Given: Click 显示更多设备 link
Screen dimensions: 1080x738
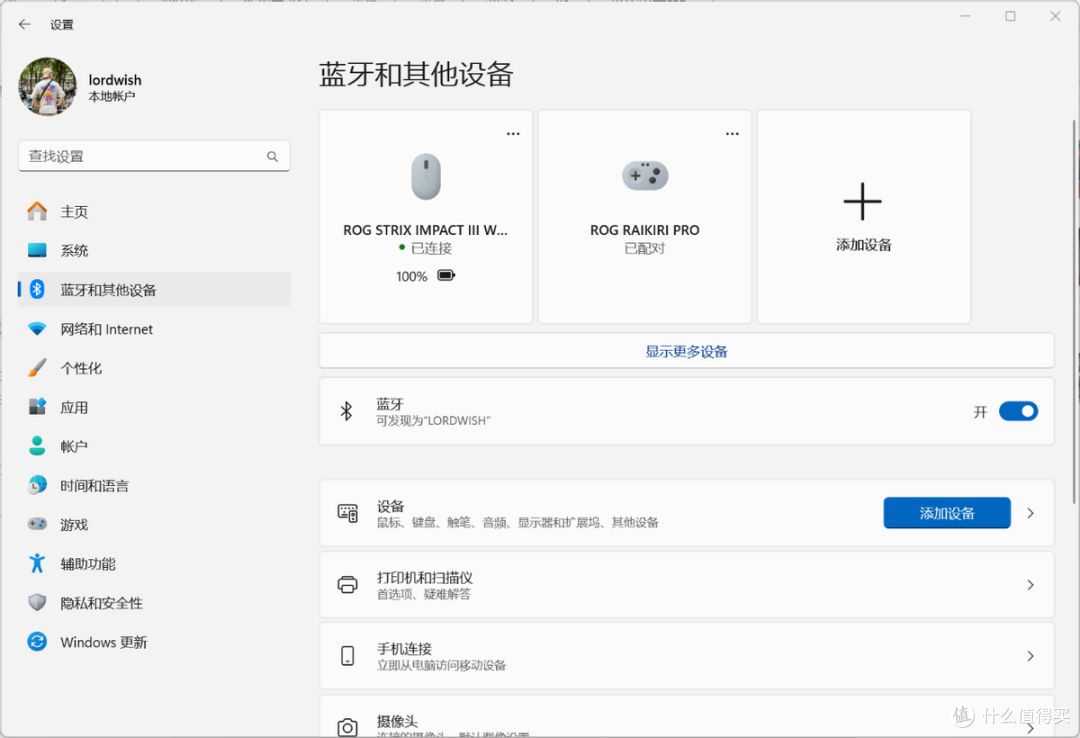Looking at the screenshot, I should [686, 351].
